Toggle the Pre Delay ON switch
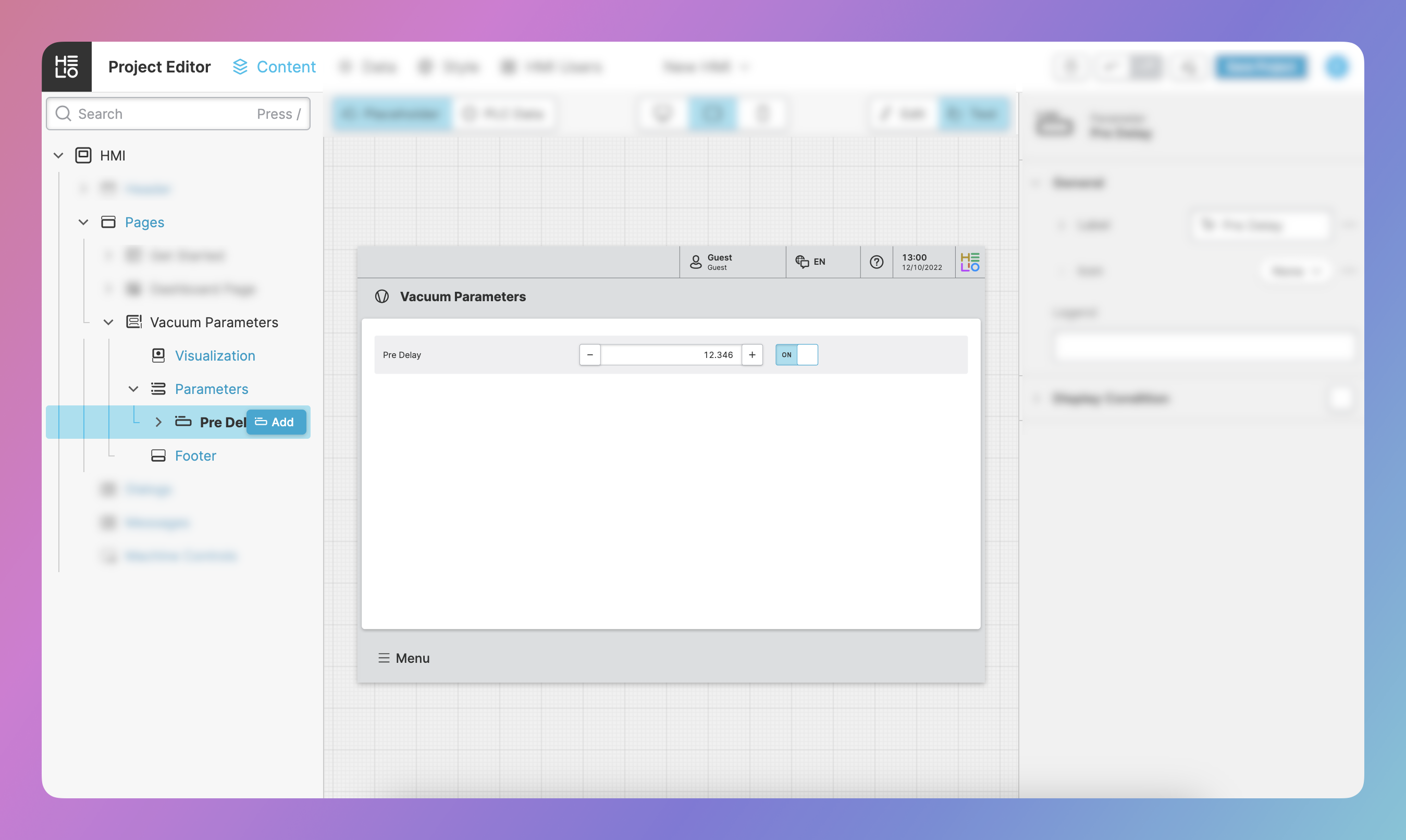The height and width of the screenshot is (840, 1406). [796, 355]
